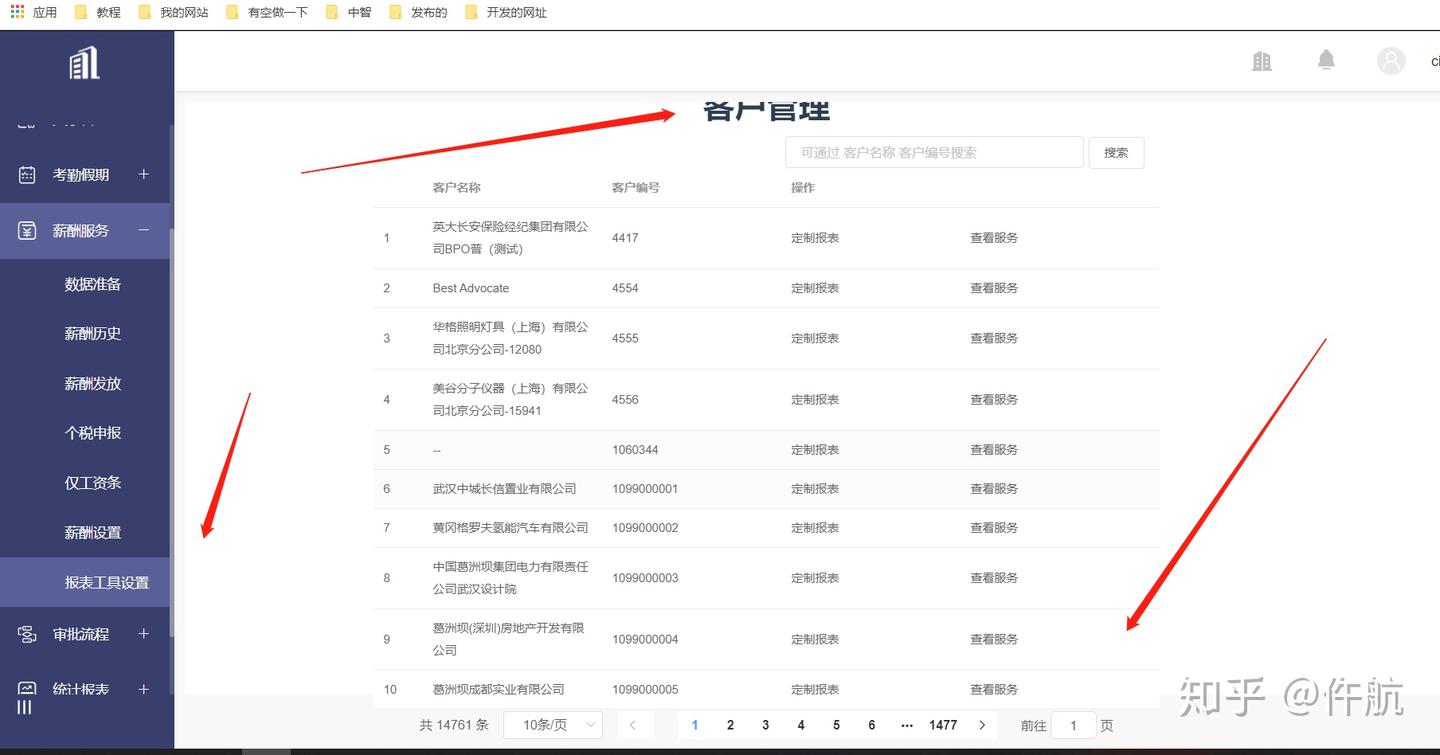Image resolution: width=1440 pixels, height=755 pixels.
Task: Click the company building logo in sidebar
Action: tap(85, 63)
